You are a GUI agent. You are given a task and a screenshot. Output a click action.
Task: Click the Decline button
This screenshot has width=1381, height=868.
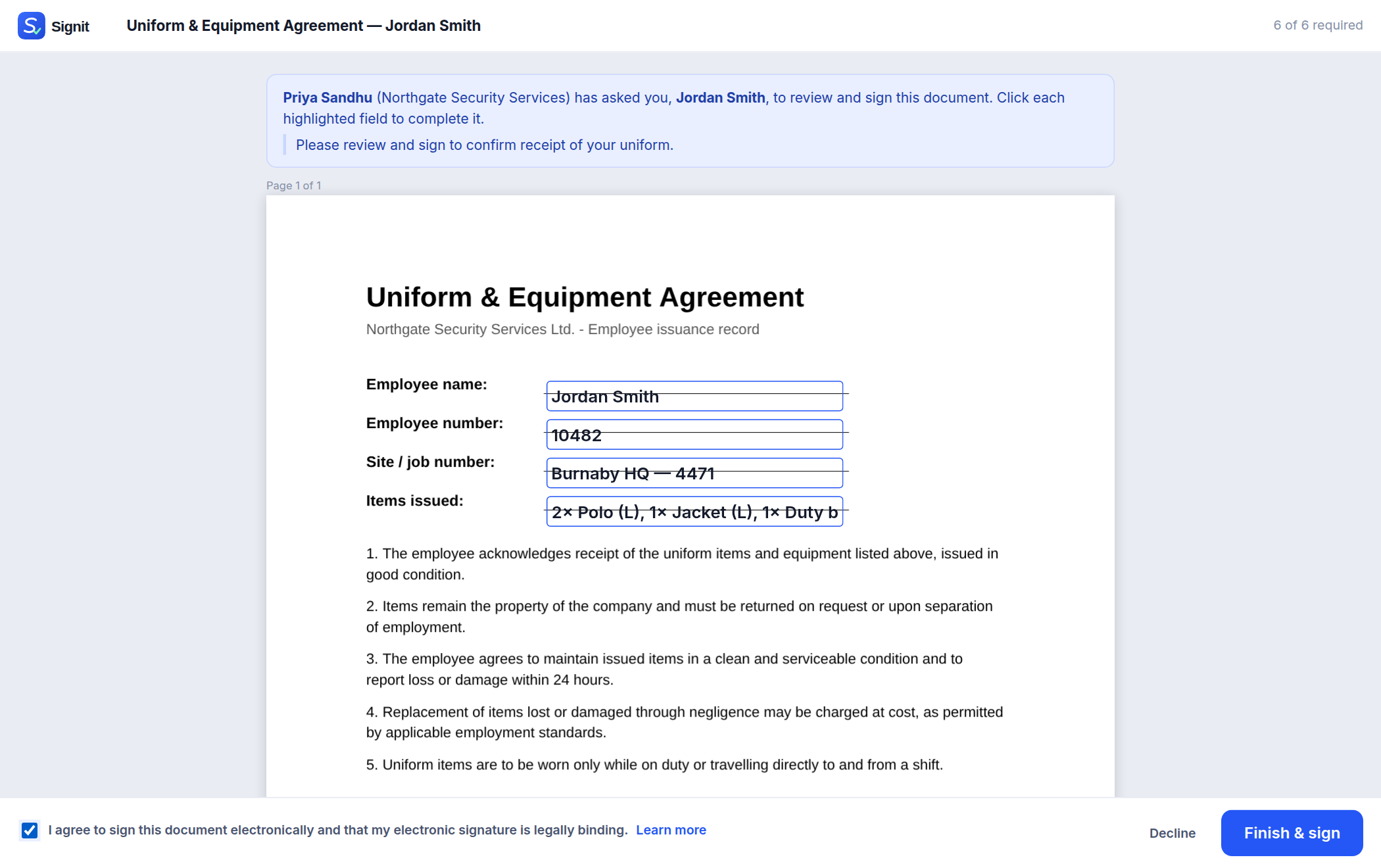[x=1172, y=833]
